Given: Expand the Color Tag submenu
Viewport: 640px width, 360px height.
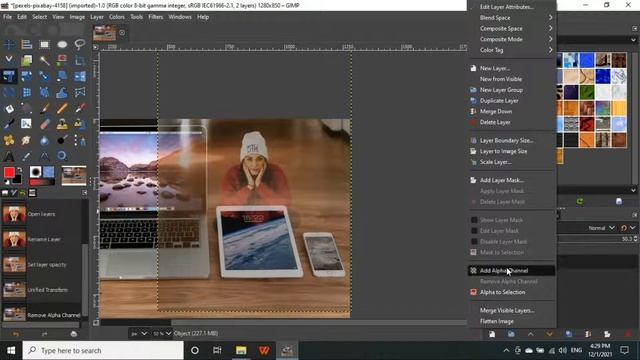Looking at the screenshot, I should tap(512, 50).
